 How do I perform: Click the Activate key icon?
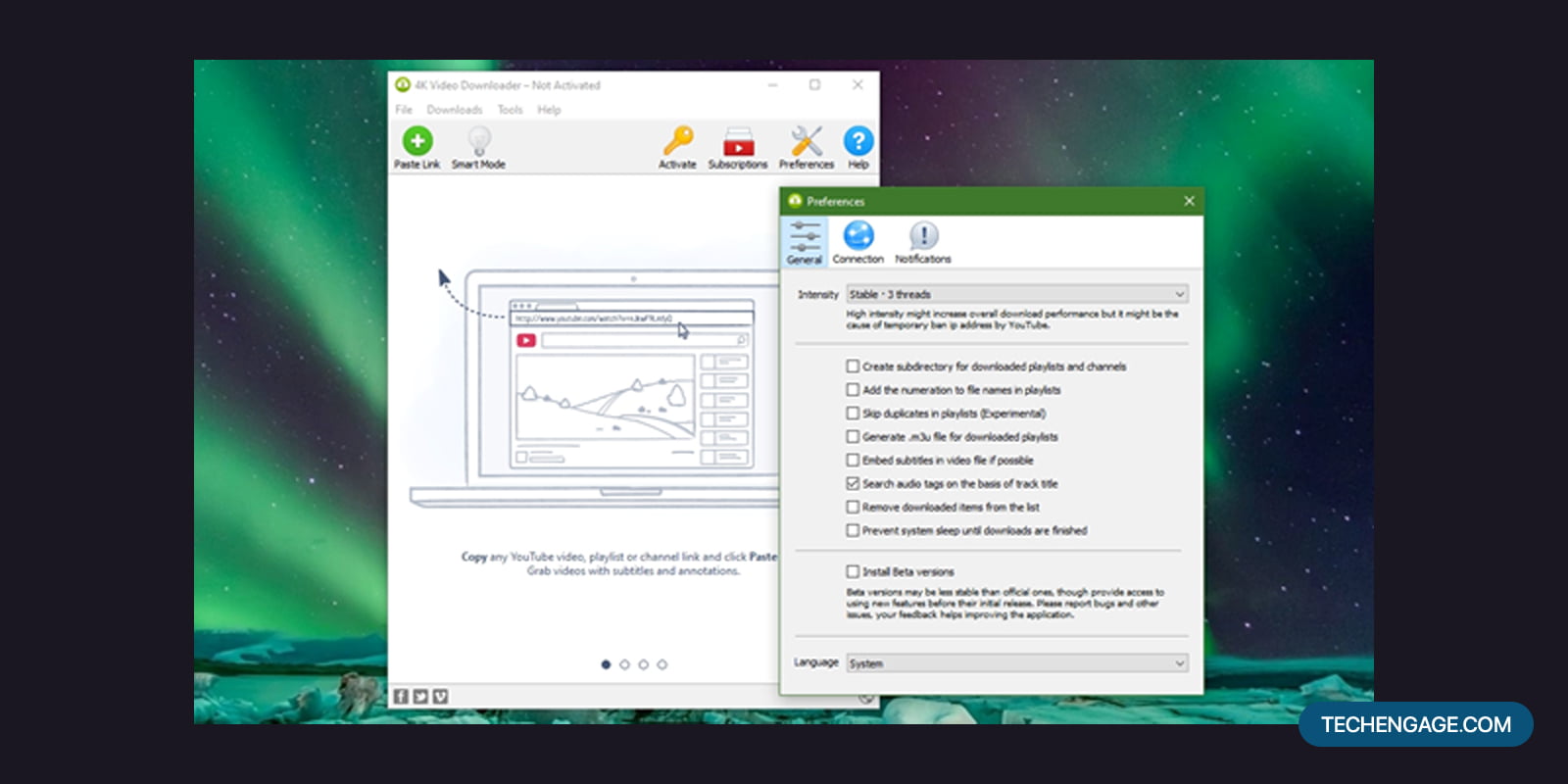(677, 141)
